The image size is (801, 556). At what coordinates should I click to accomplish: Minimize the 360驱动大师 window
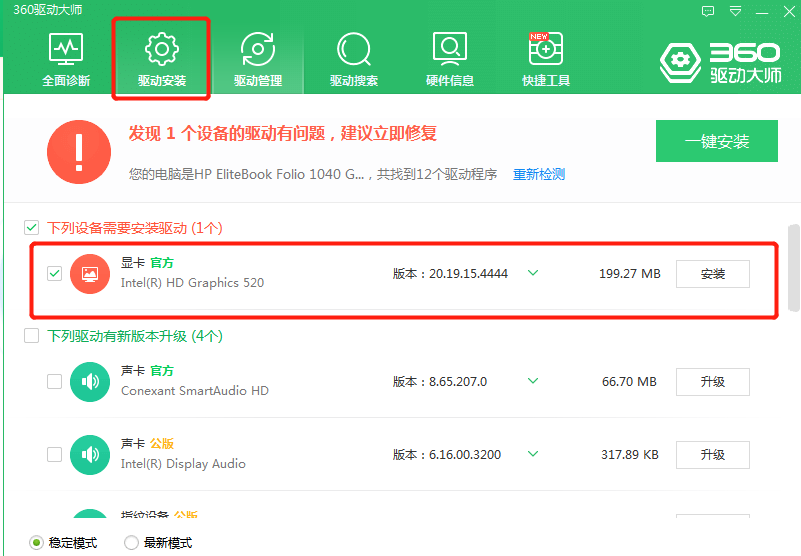(762, 12)
